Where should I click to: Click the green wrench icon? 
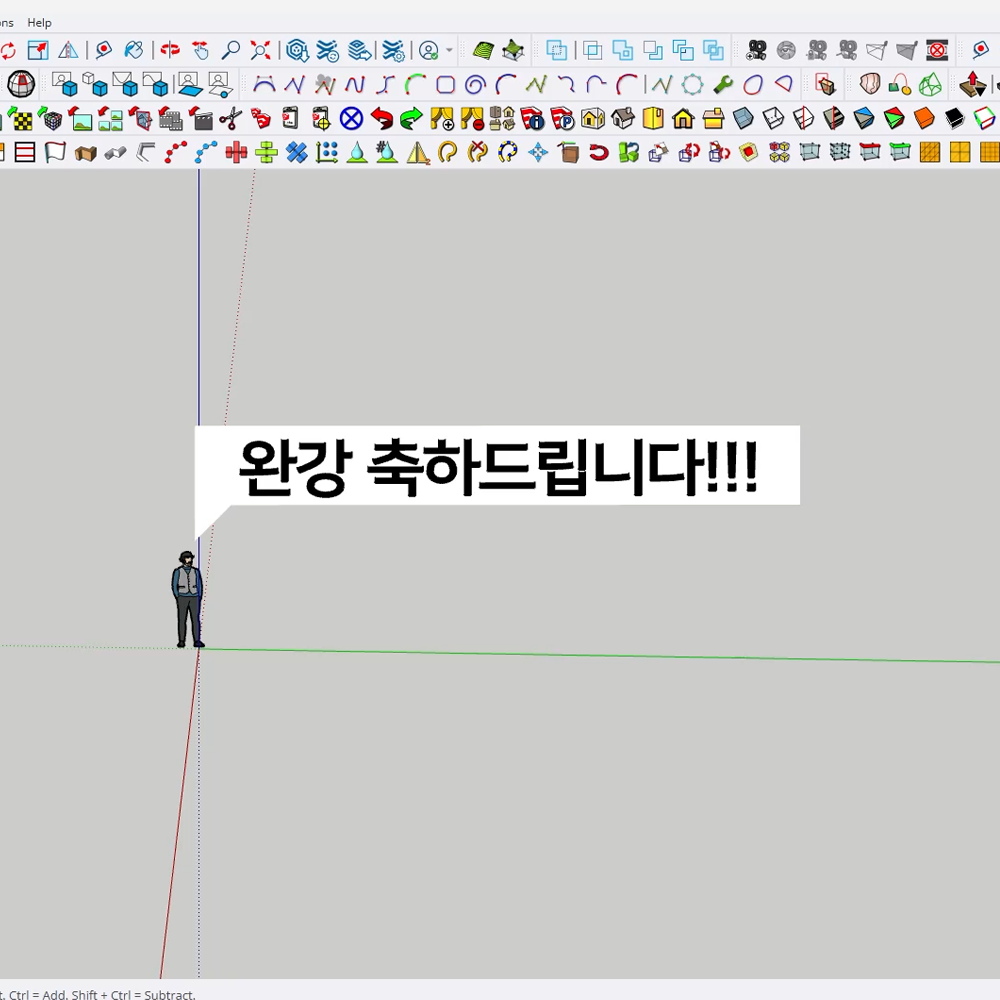click(723, 85)
